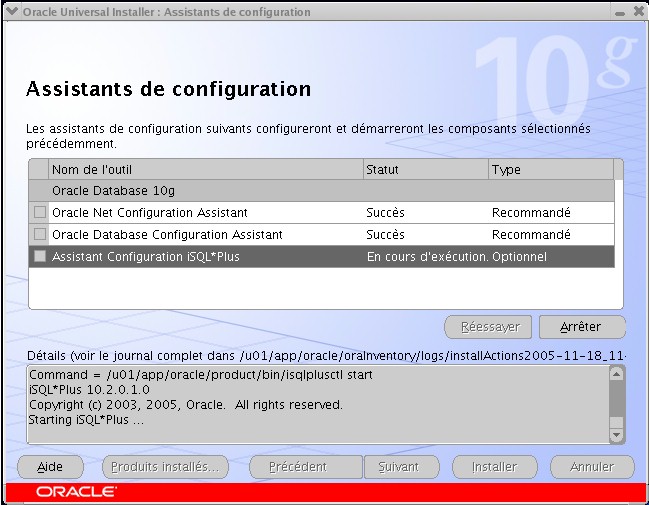Click the Réessayer button

tap(488, 327)
